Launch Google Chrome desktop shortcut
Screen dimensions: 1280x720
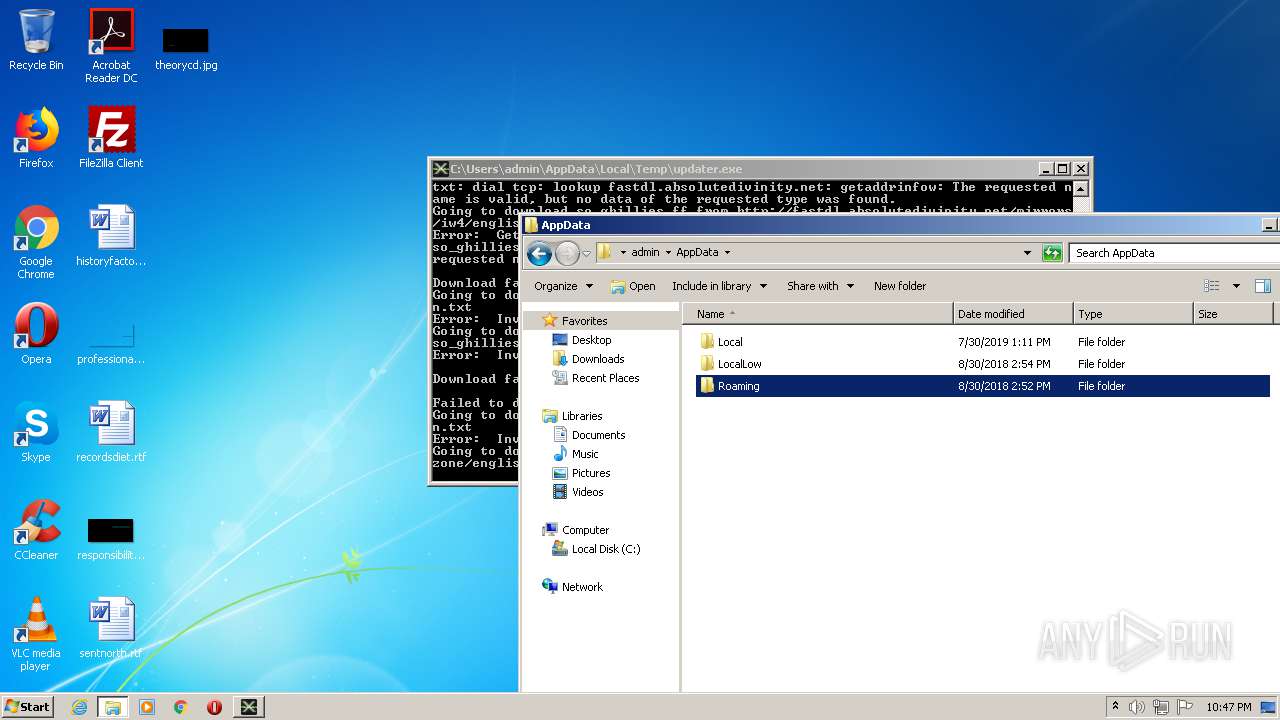coord(36,243)
